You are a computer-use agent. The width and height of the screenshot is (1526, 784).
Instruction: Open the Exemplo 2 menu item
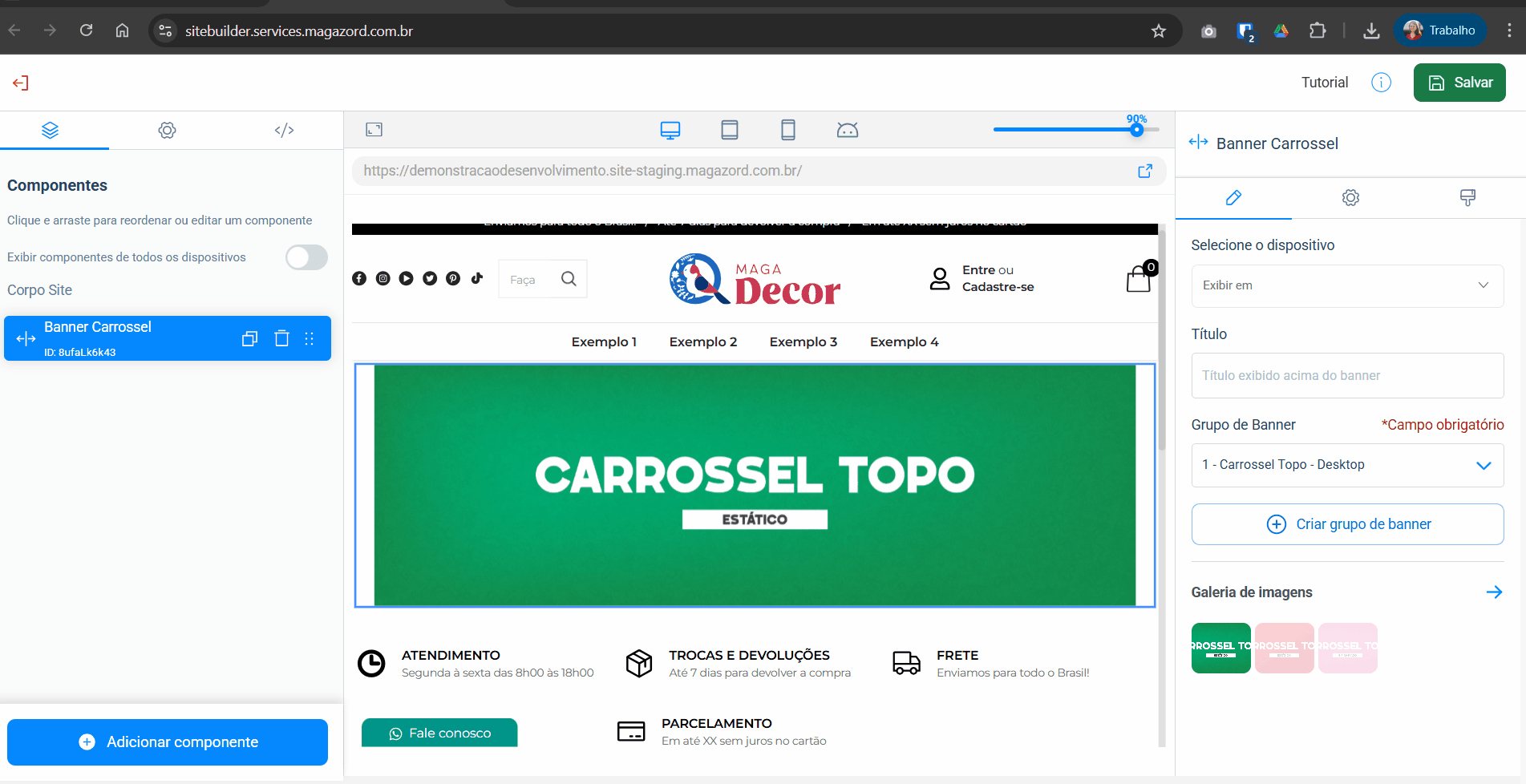[703, 341]
